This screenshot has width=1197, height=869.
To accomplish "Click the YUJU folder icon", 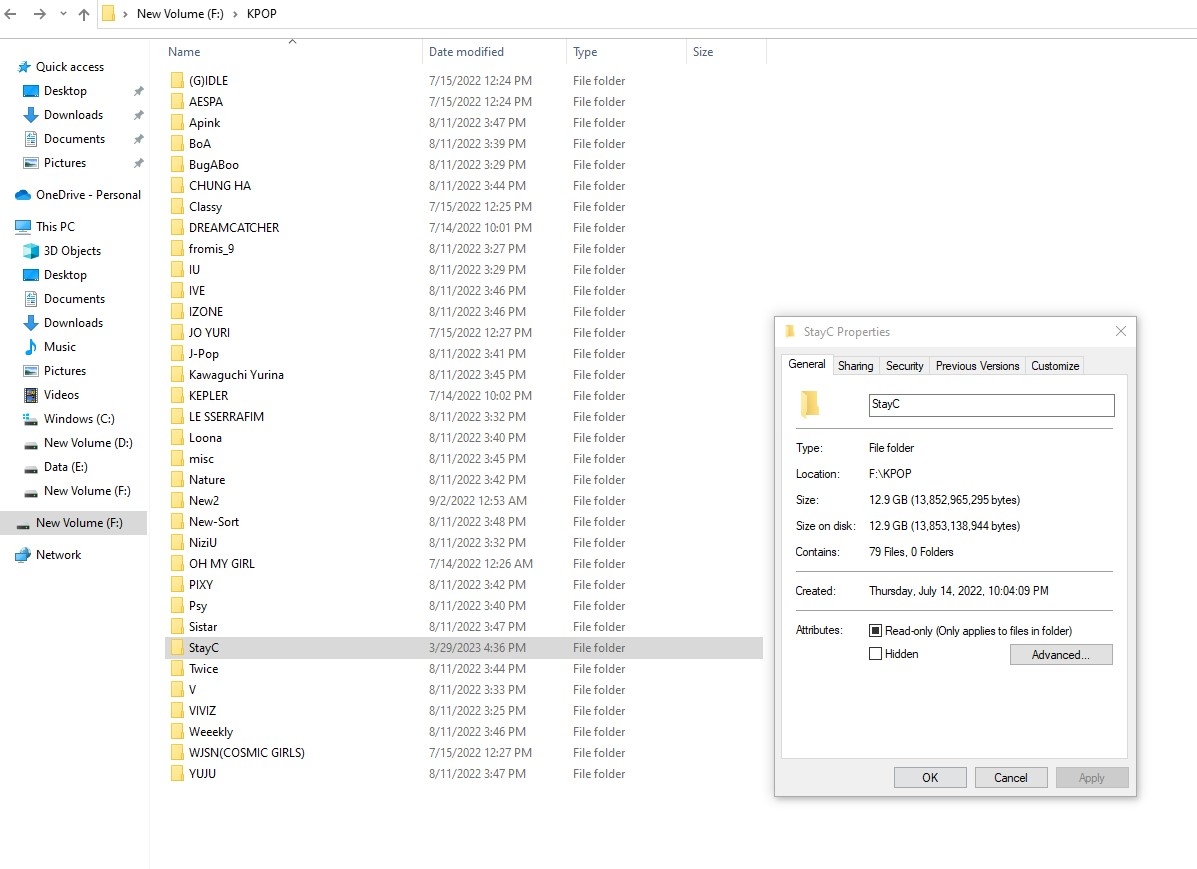I will (177, 774).
